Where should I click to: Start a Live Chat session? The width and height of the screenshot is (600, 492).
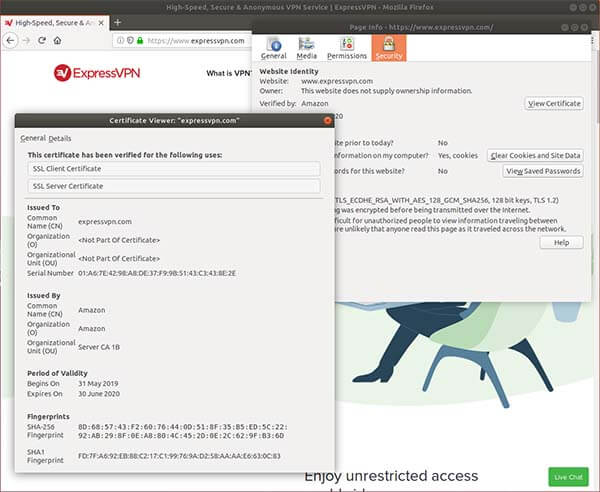(x=568, y=476)
